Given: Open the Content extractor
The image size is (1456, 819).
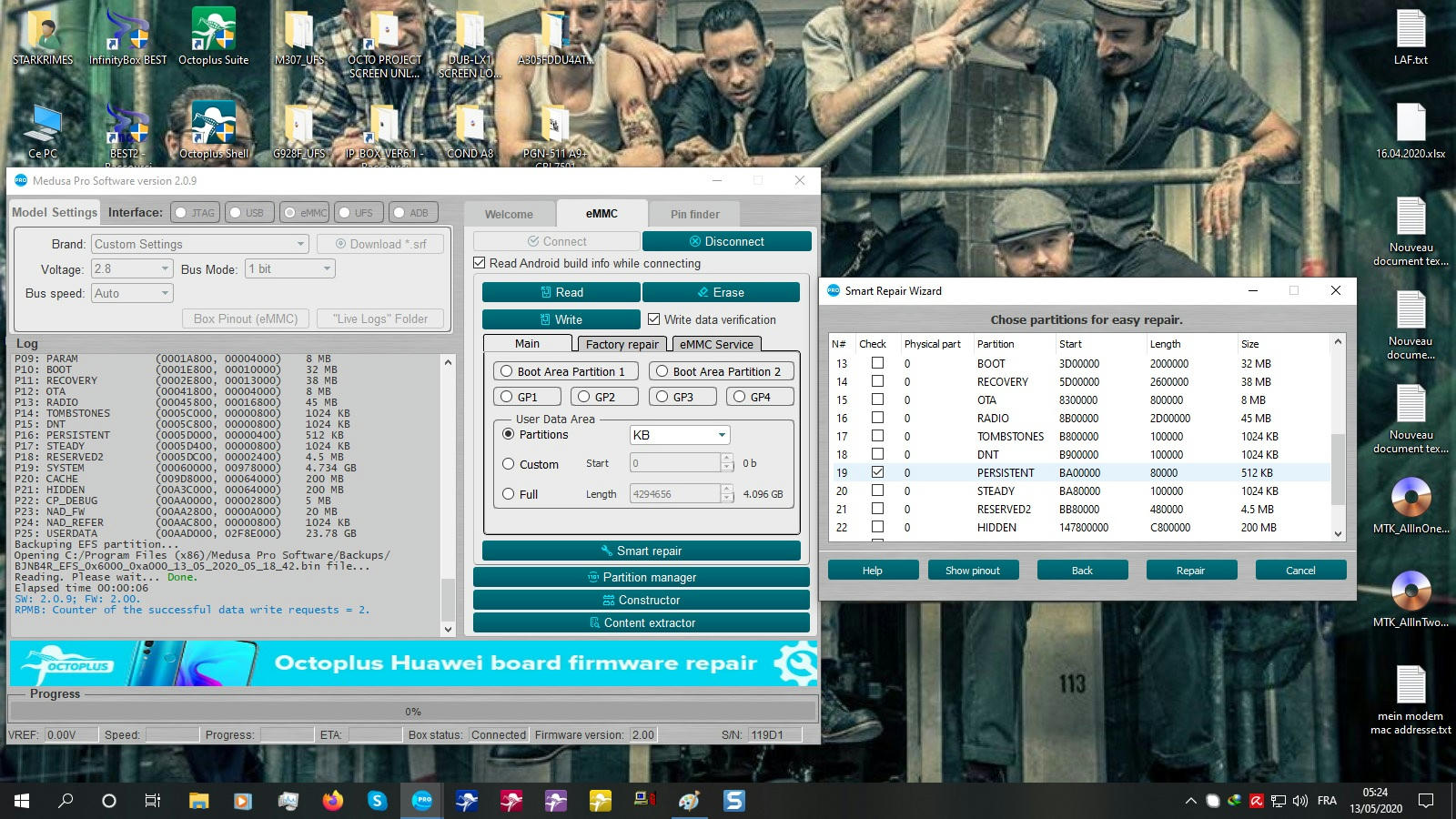Looking at the screenshot, I should [640, 622].
